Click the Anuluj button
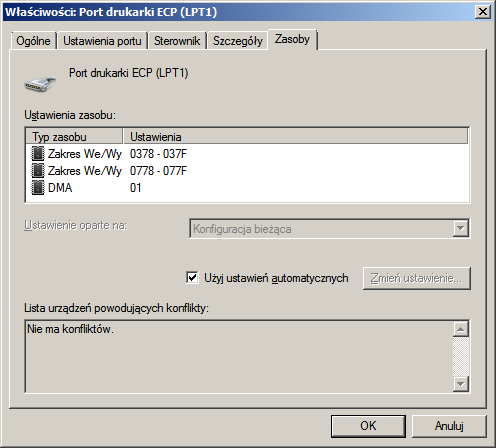Viewport: 496px width, 448px height. click(449, 426)
